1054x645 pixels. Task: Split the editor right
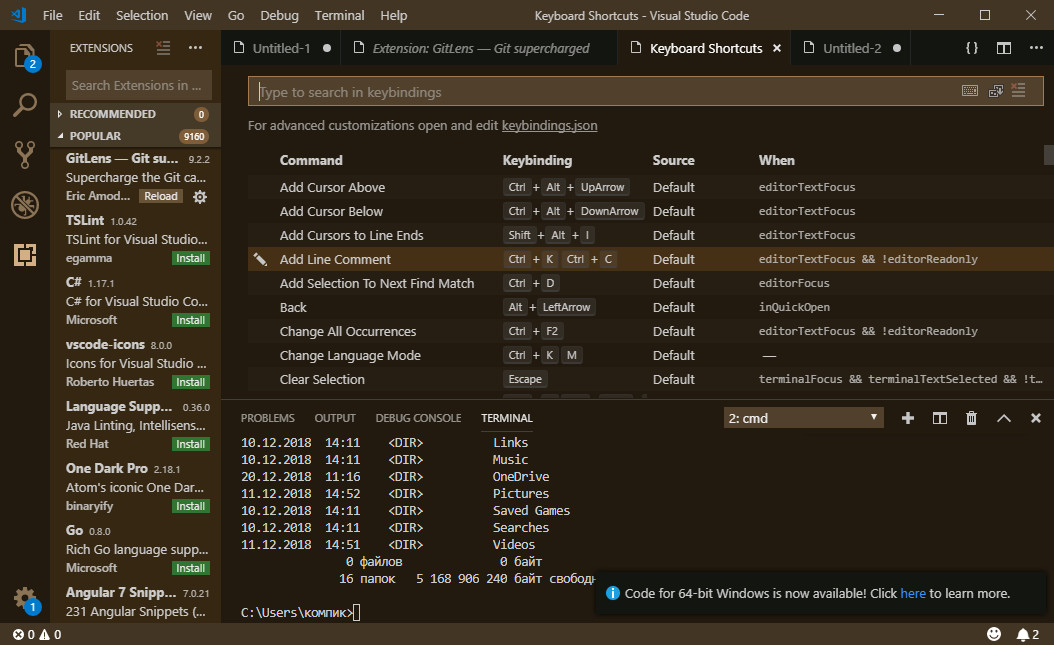pyautogui.click(x=1004, y=48)
